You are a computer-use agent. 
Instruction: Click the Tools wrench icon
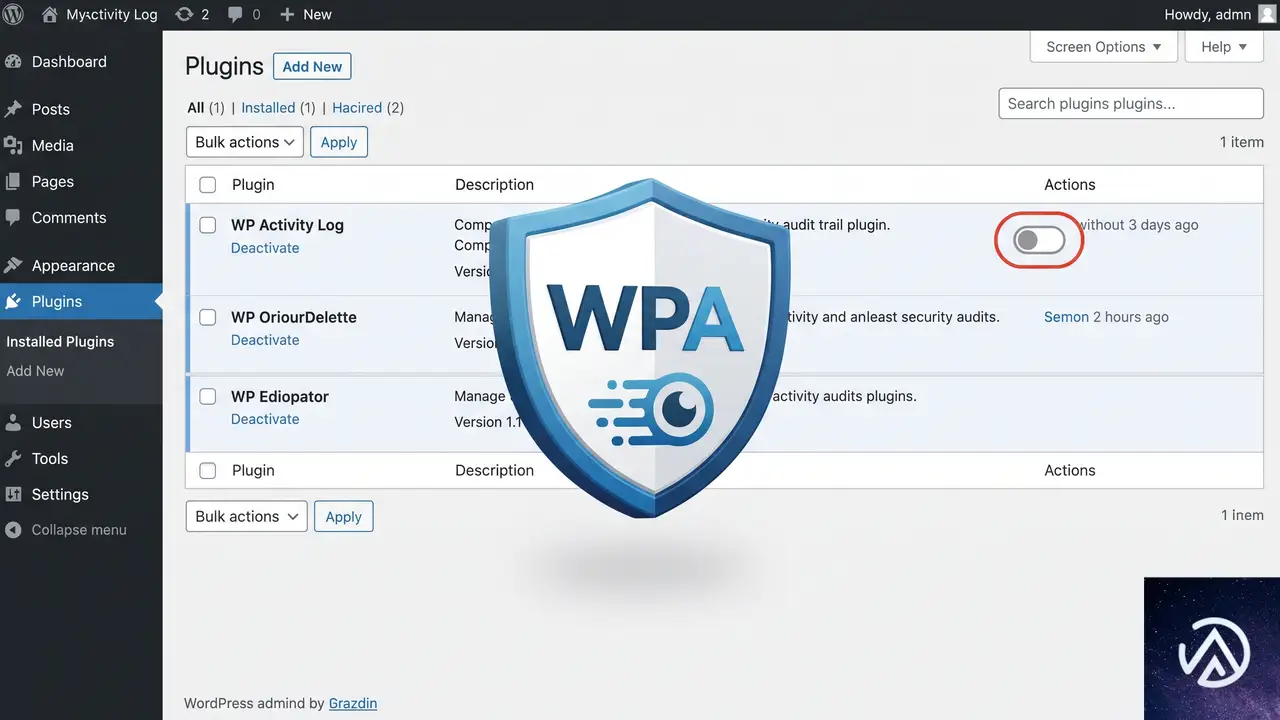click(13, 458)
